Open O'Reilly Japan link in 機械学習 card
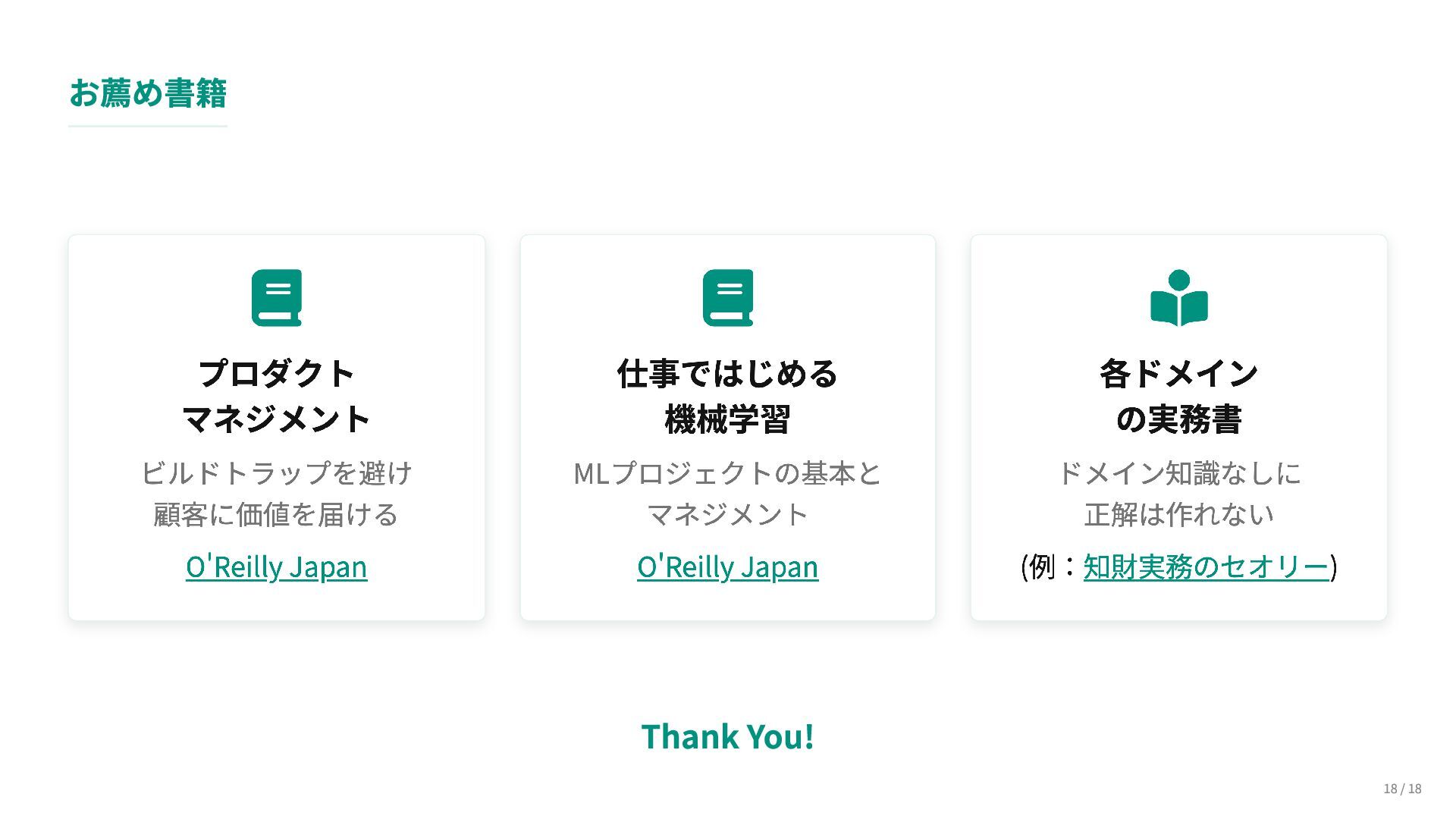Screen dimensions: 1456x819 click(728, 566)
